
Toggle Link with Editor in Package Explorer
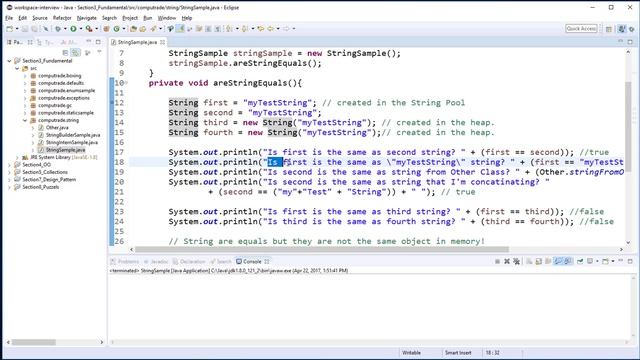(x=76, y=53)
